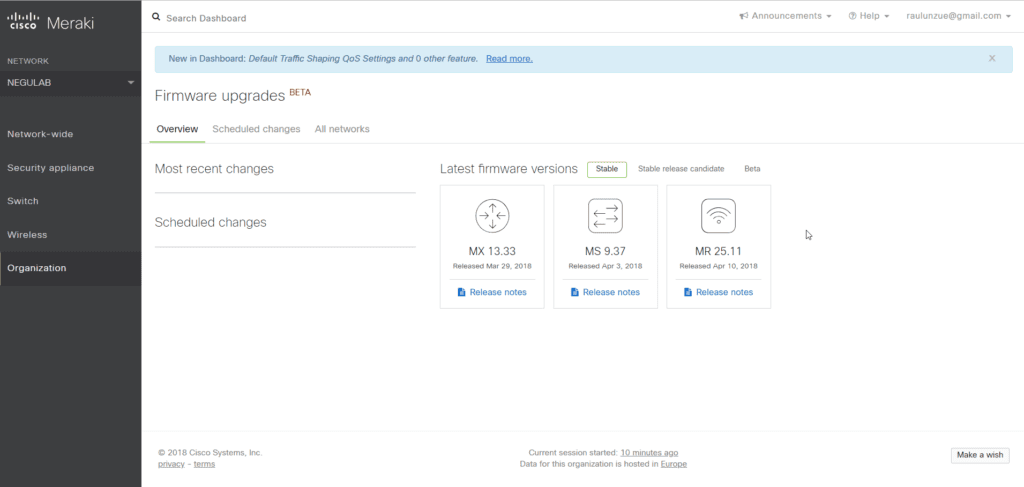
Task: Click the Make a wish button
Action: (x=980, y=455)
